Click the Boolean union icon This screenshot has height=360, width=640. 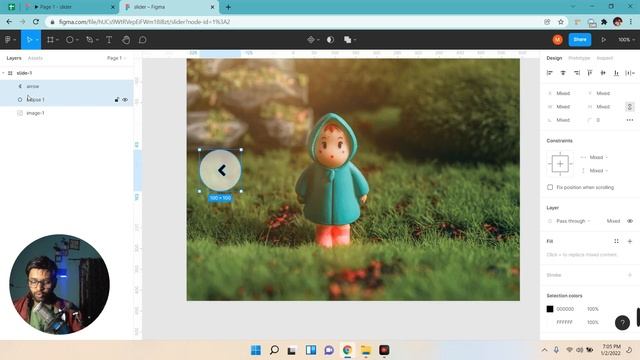pos(347,40)
